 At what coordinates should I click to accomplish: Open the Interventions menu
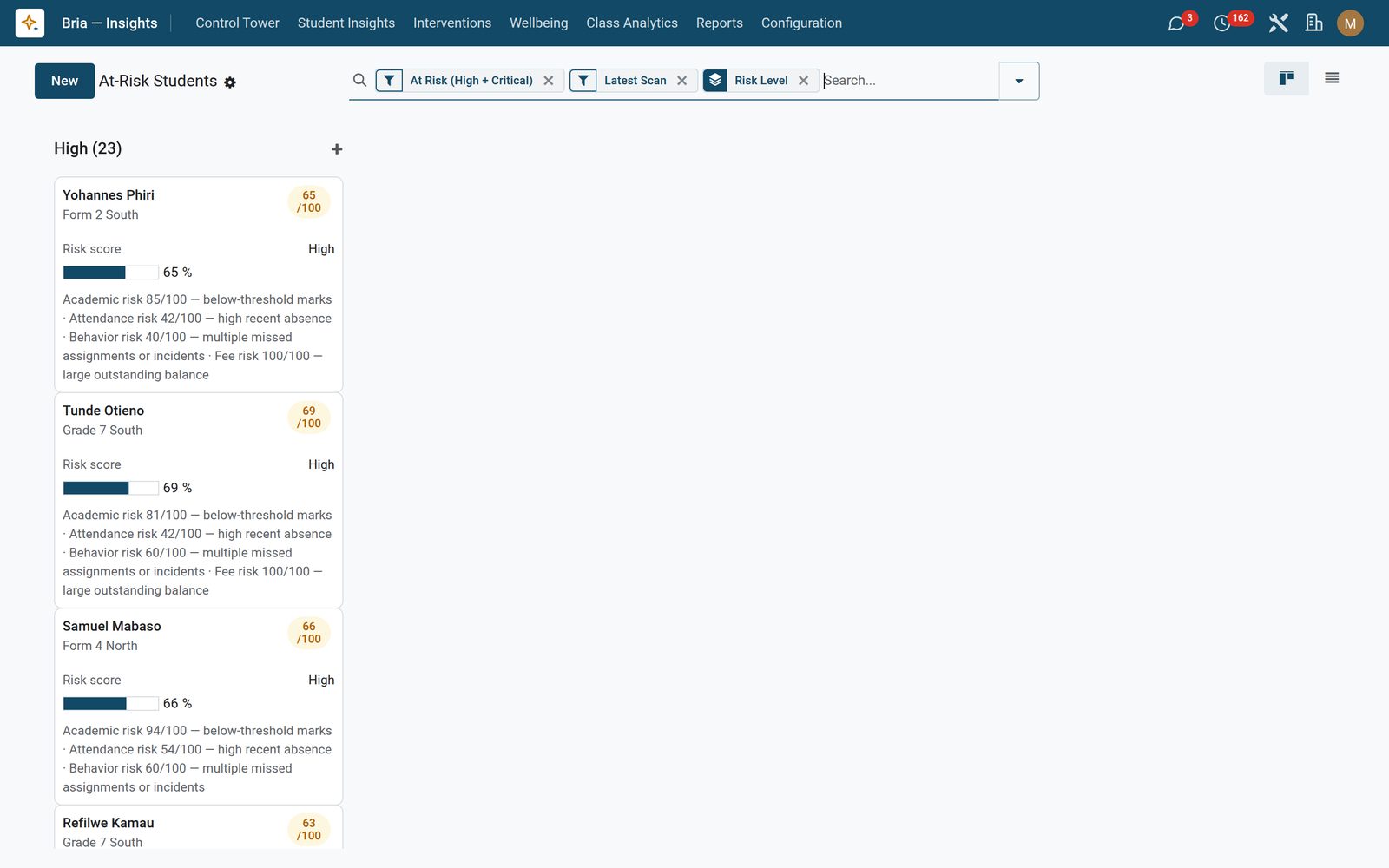pos(452,23)
